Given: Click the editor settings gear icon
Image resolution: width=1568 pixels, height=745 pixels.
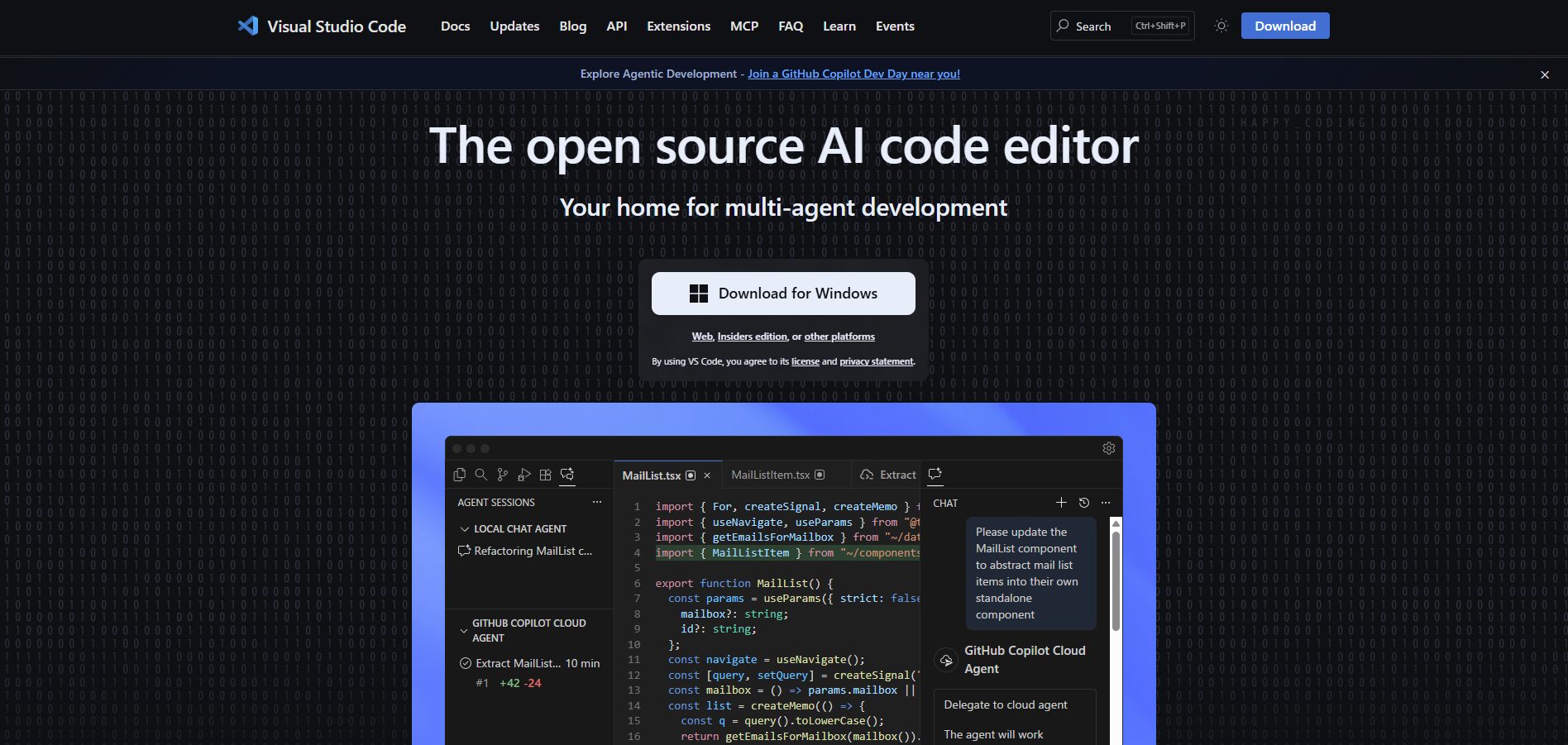Looking at the screenshot, I should [1109, 448].
